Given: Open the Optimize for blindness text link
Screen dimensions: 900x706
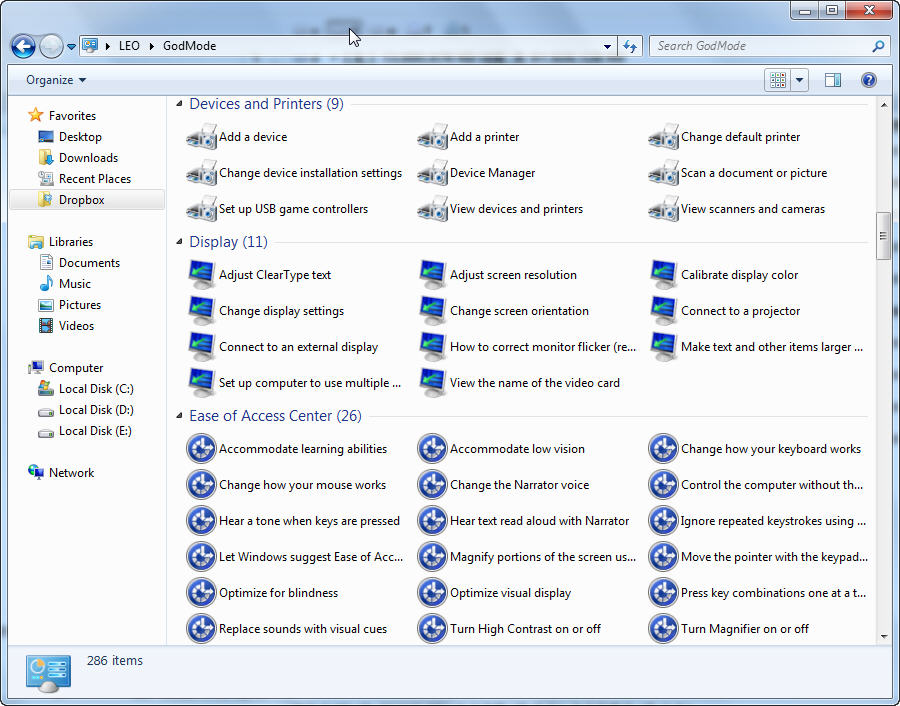Looking at the screenshot, I should [x=278, y=593].
